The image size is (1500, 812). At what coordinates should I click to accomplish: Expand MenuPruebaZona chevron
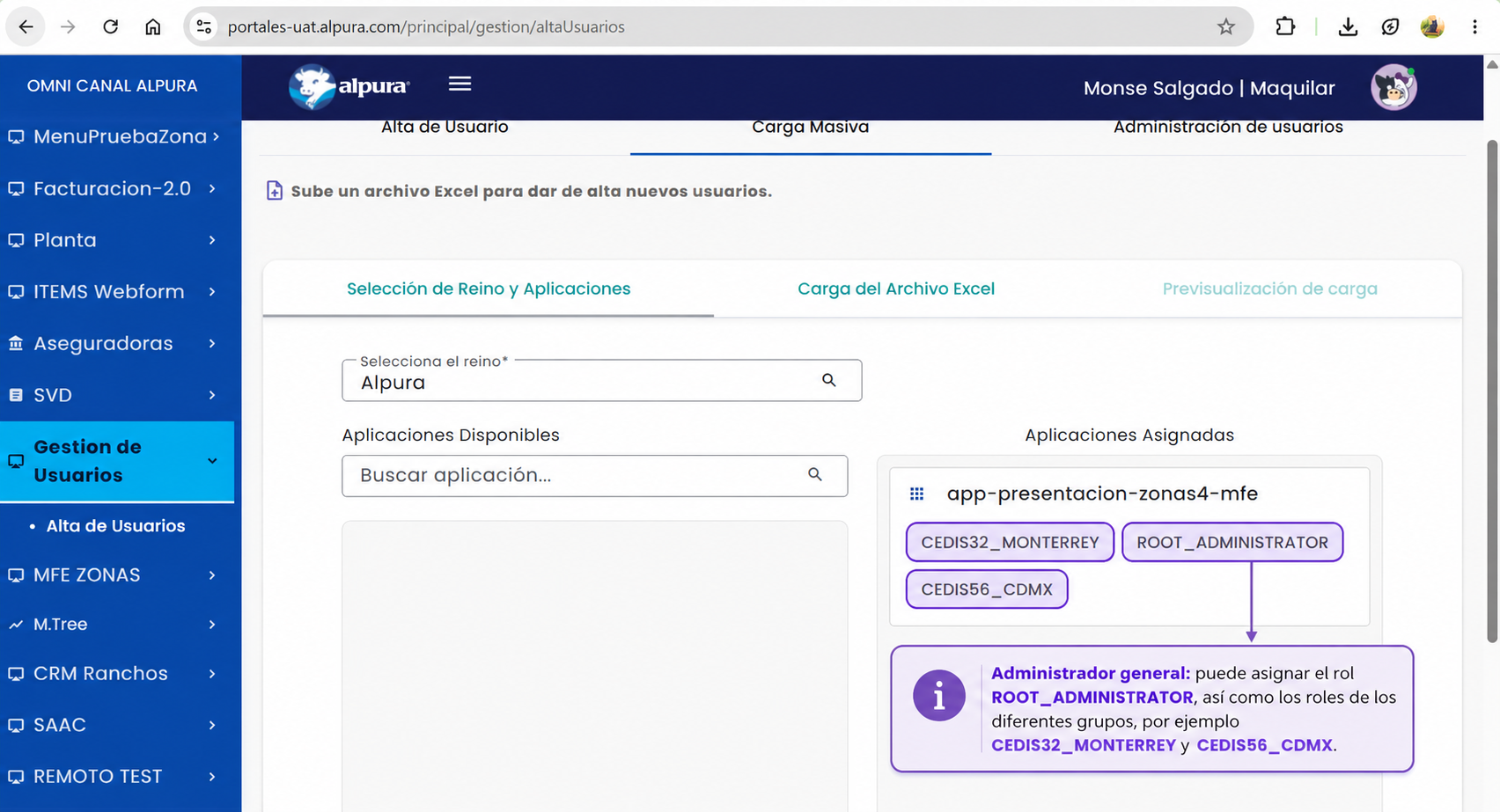pyautogui.click(x=216, y=136)
